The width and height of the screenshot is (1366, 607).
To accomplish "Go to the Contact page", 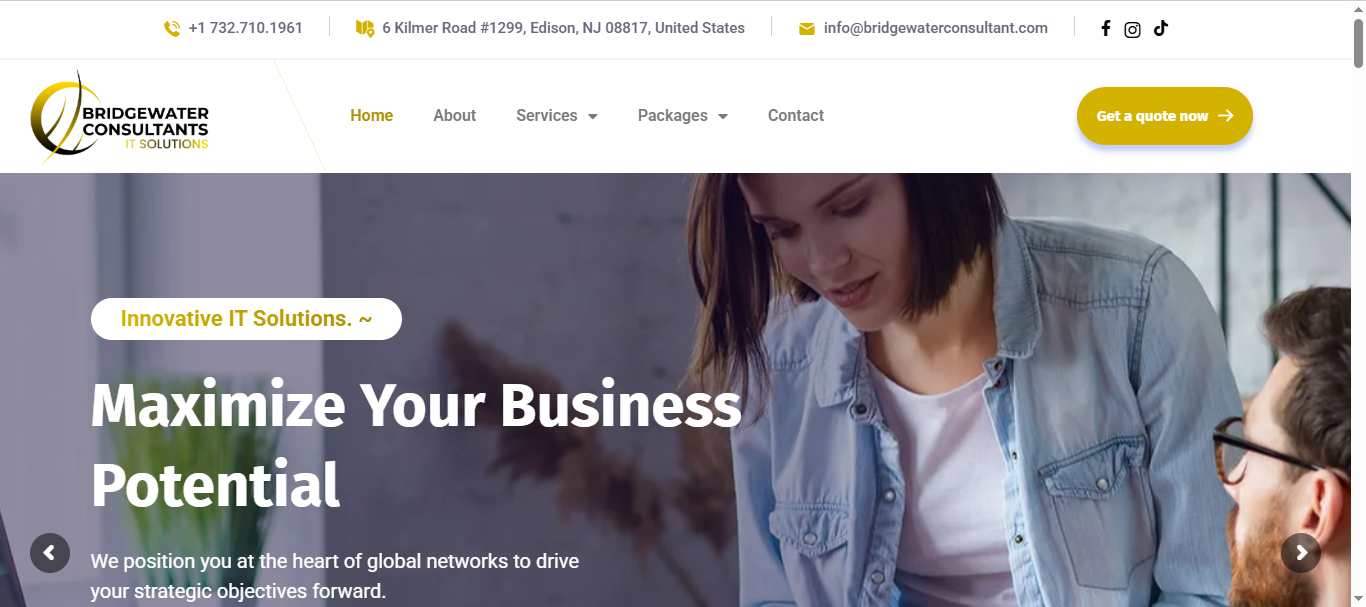I will (x=796, y=115).
